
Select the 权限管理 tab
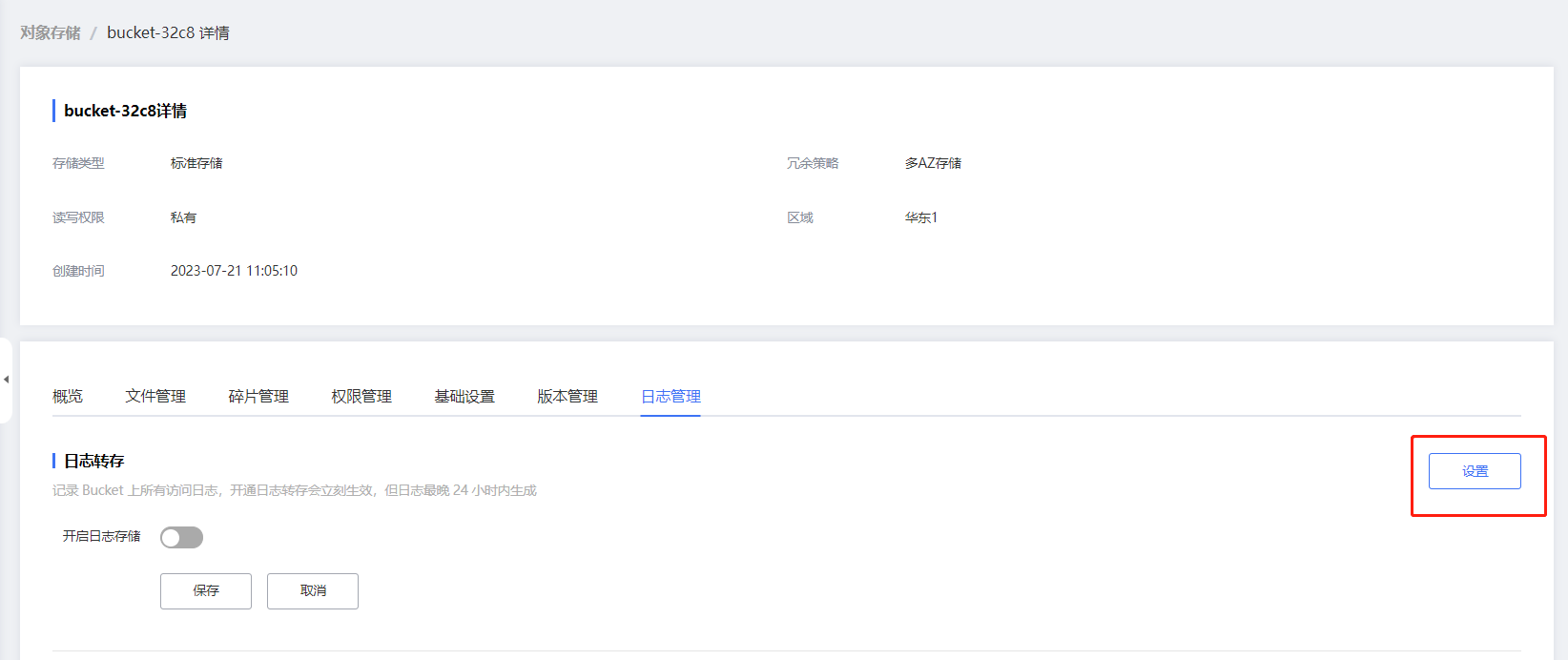coord(361,397)
